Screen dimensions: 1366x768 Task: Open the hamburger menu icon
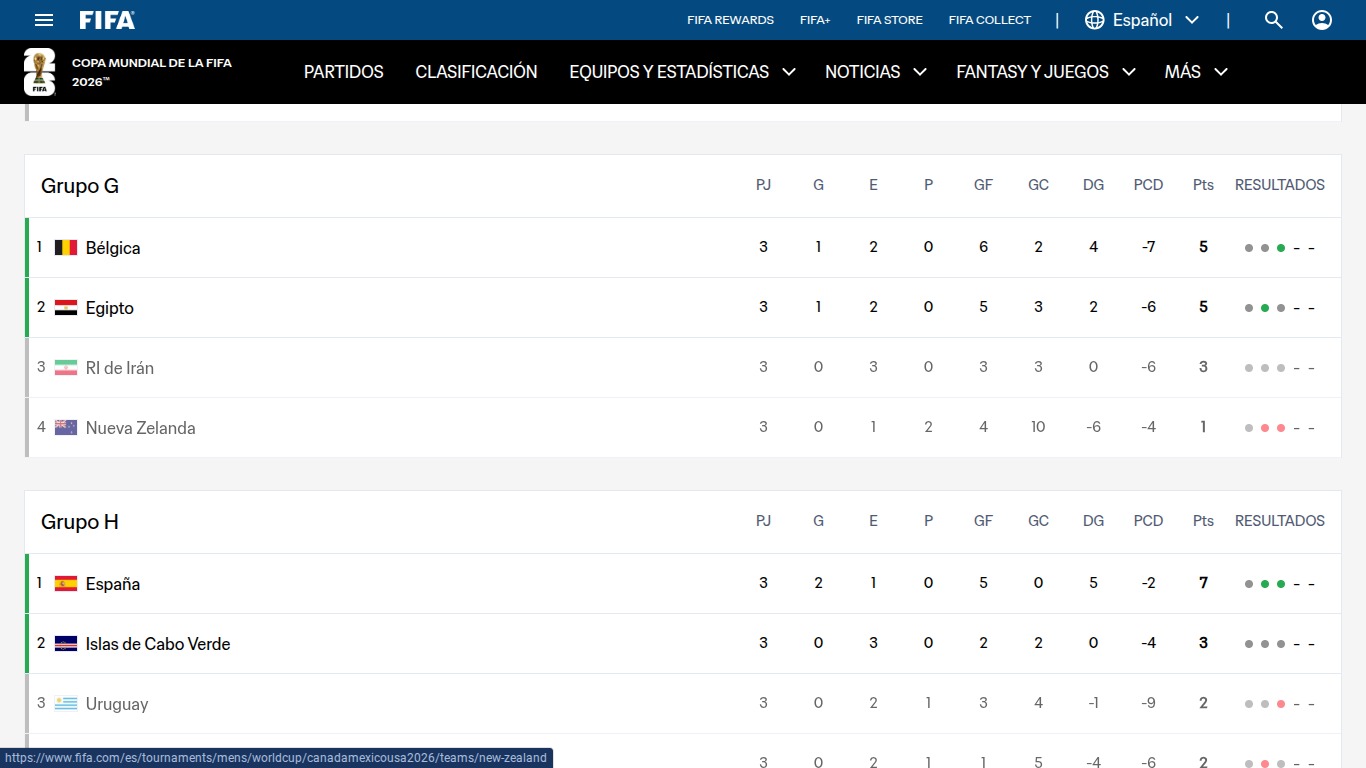(x=43, y=20)
